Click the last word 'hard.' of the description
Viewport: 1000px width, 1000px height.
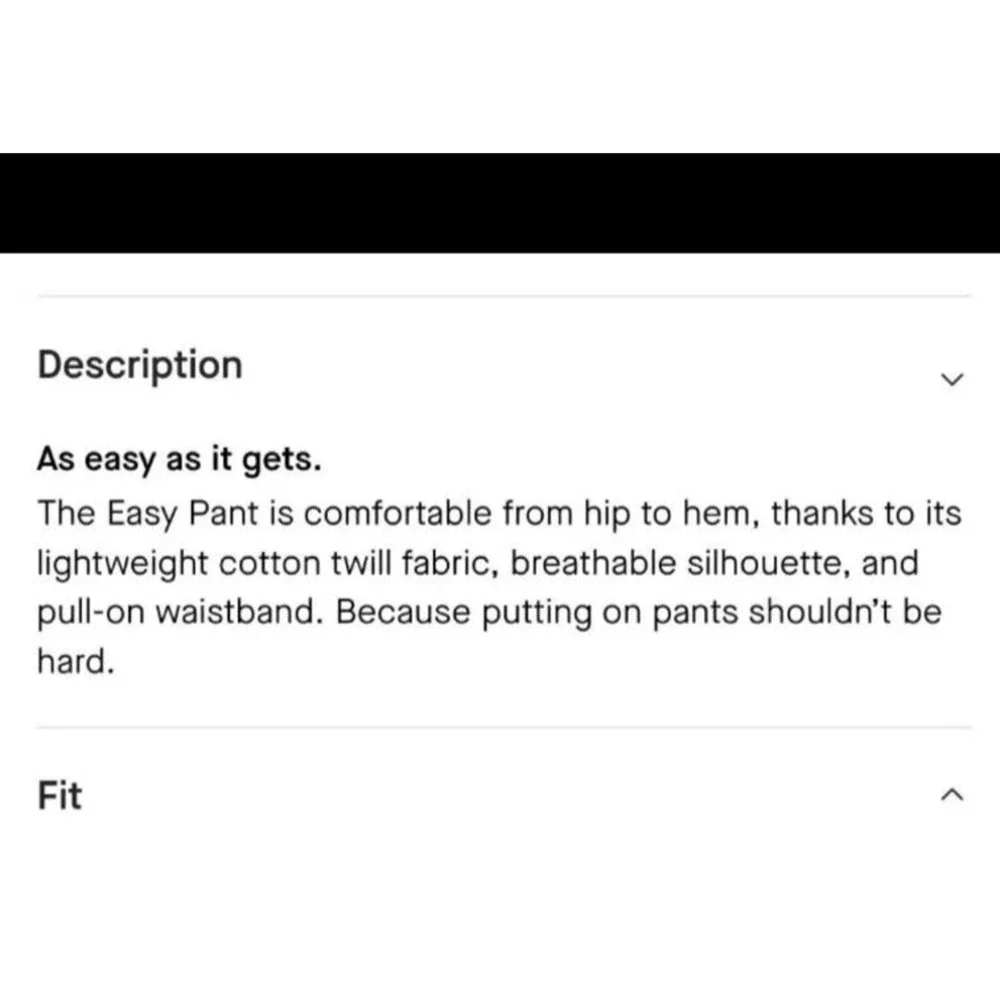pos(76,661)
